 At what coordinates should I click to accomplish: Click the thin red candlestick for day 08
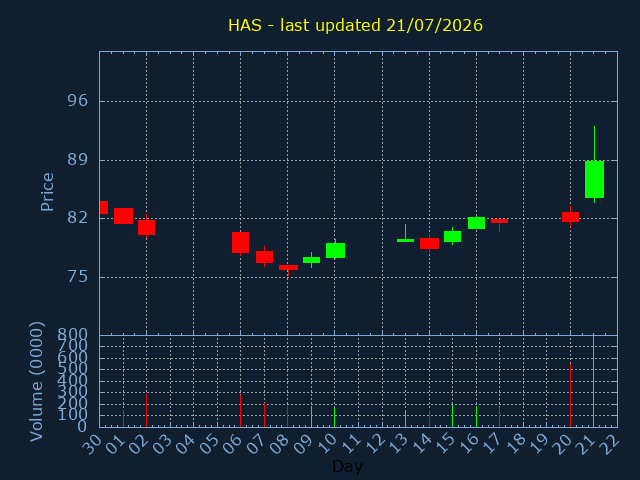point(288,267)
